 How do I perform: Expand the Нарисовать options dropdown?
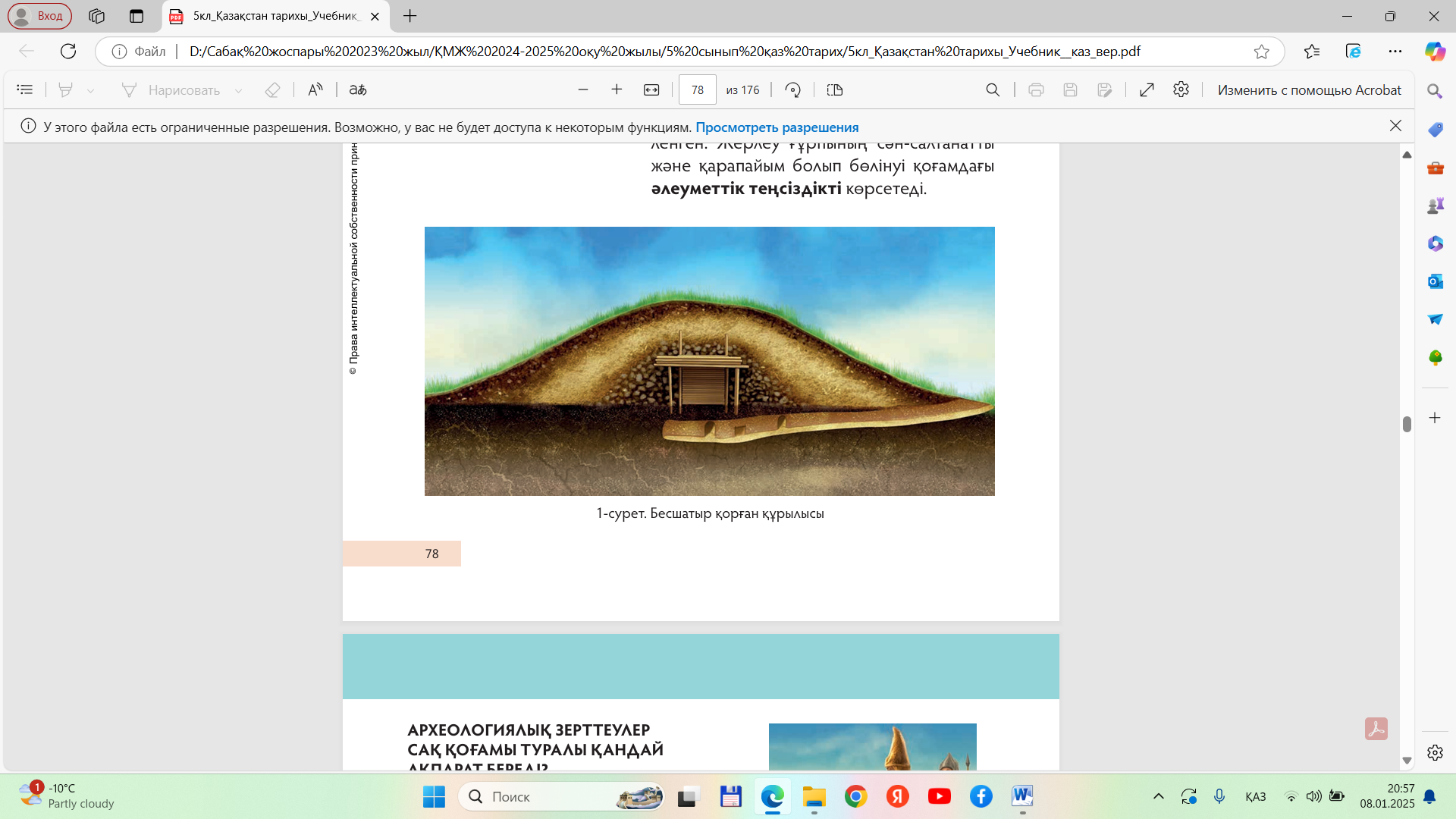point(238,90)
